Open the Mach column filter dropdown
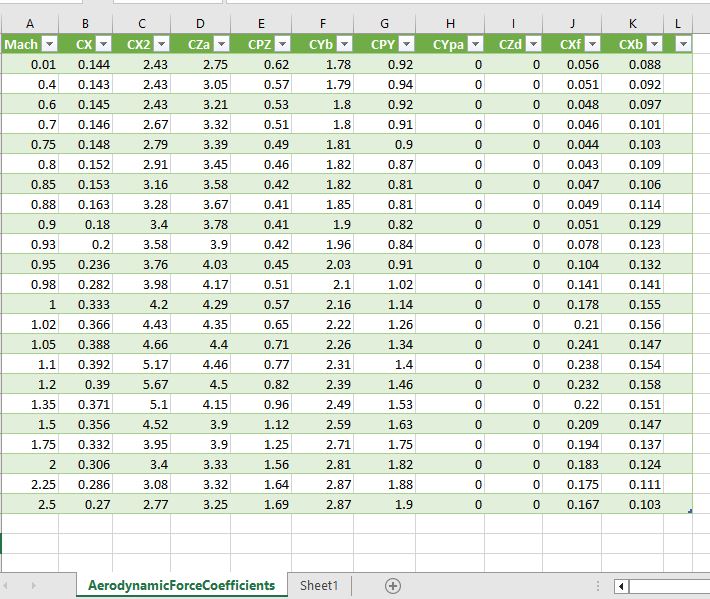 coord(48,45)
